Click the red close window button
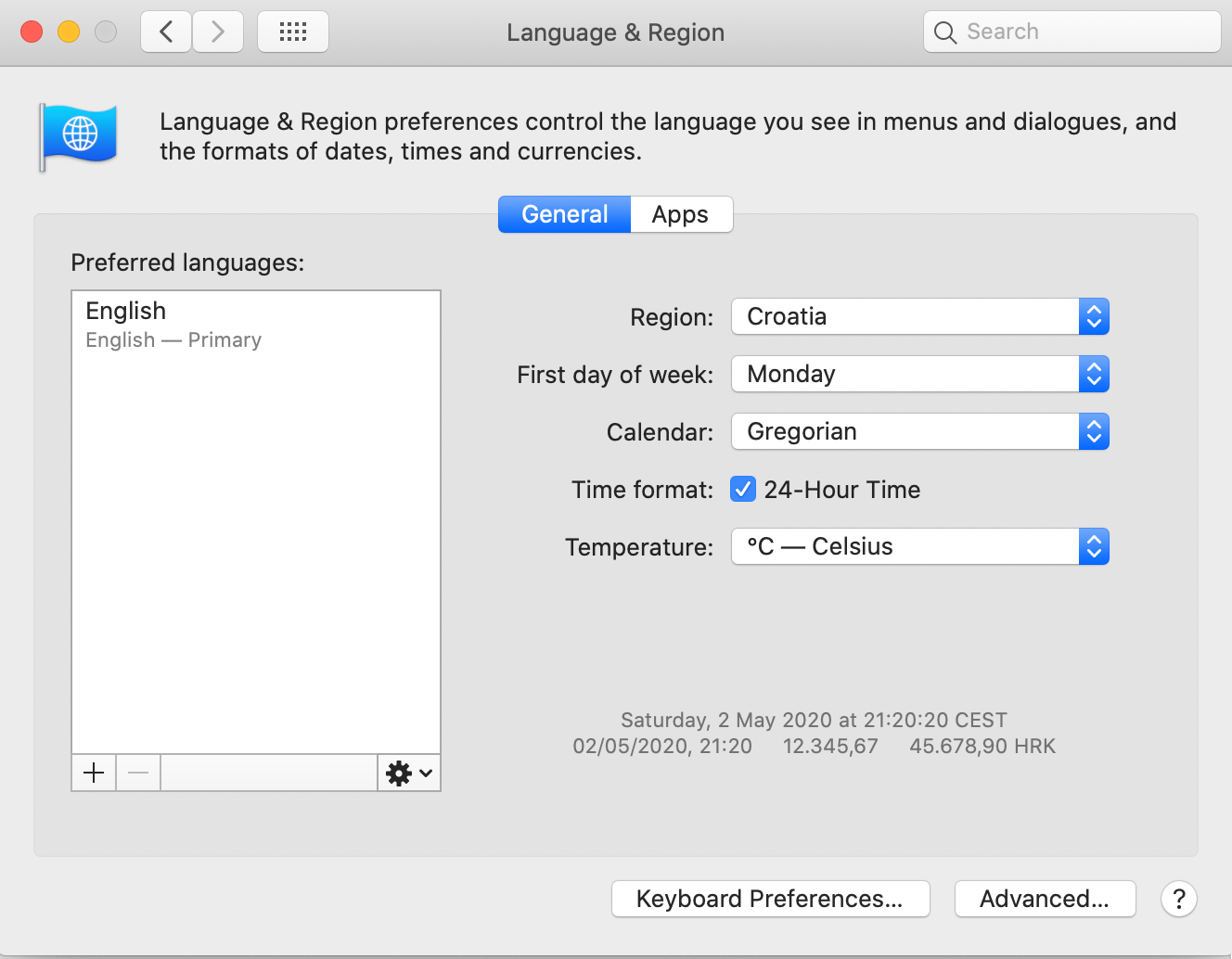This screenshot has width=1232, height=959. click(32, 32)
